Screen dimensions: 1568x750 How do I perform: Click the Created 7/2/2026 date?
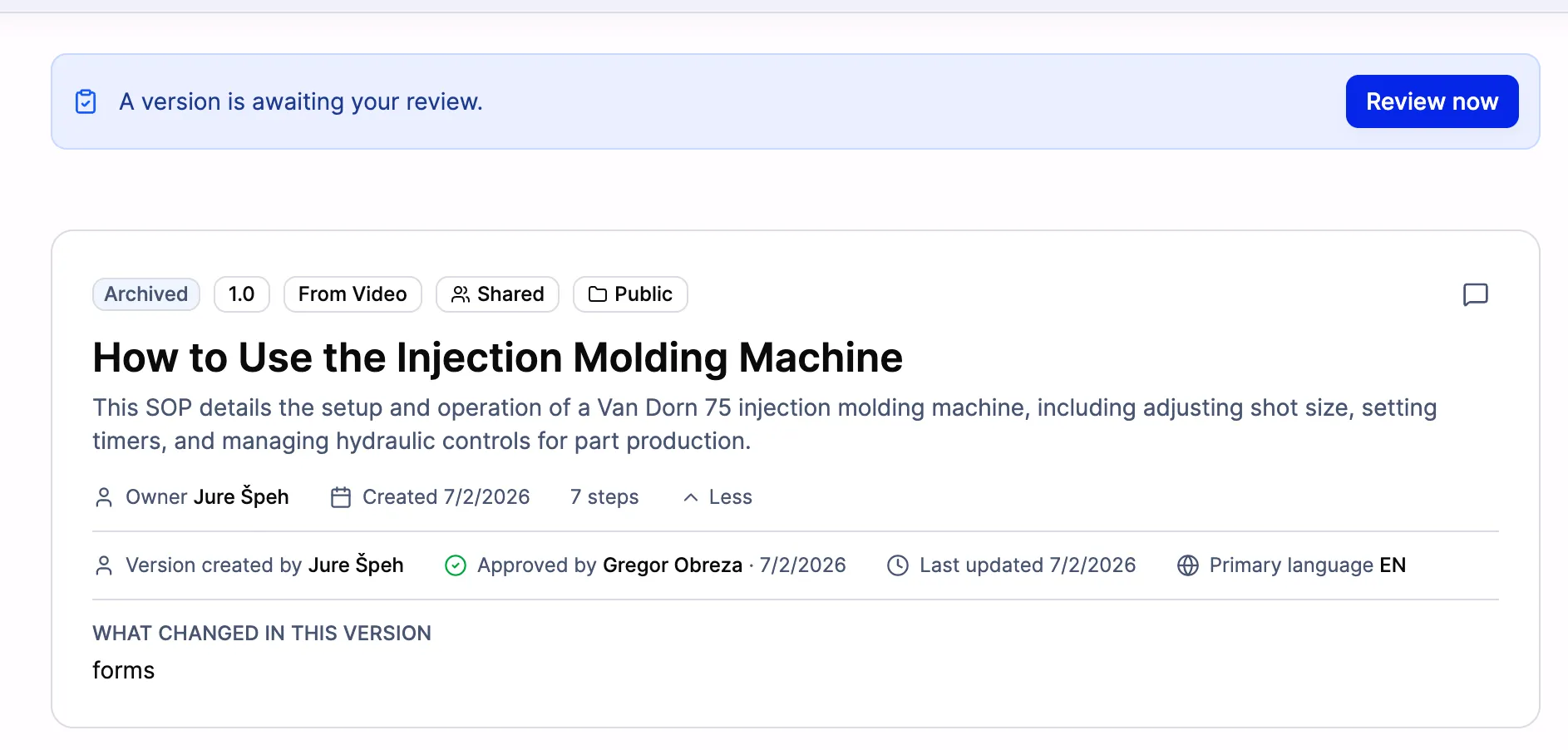tap(446, 497)
